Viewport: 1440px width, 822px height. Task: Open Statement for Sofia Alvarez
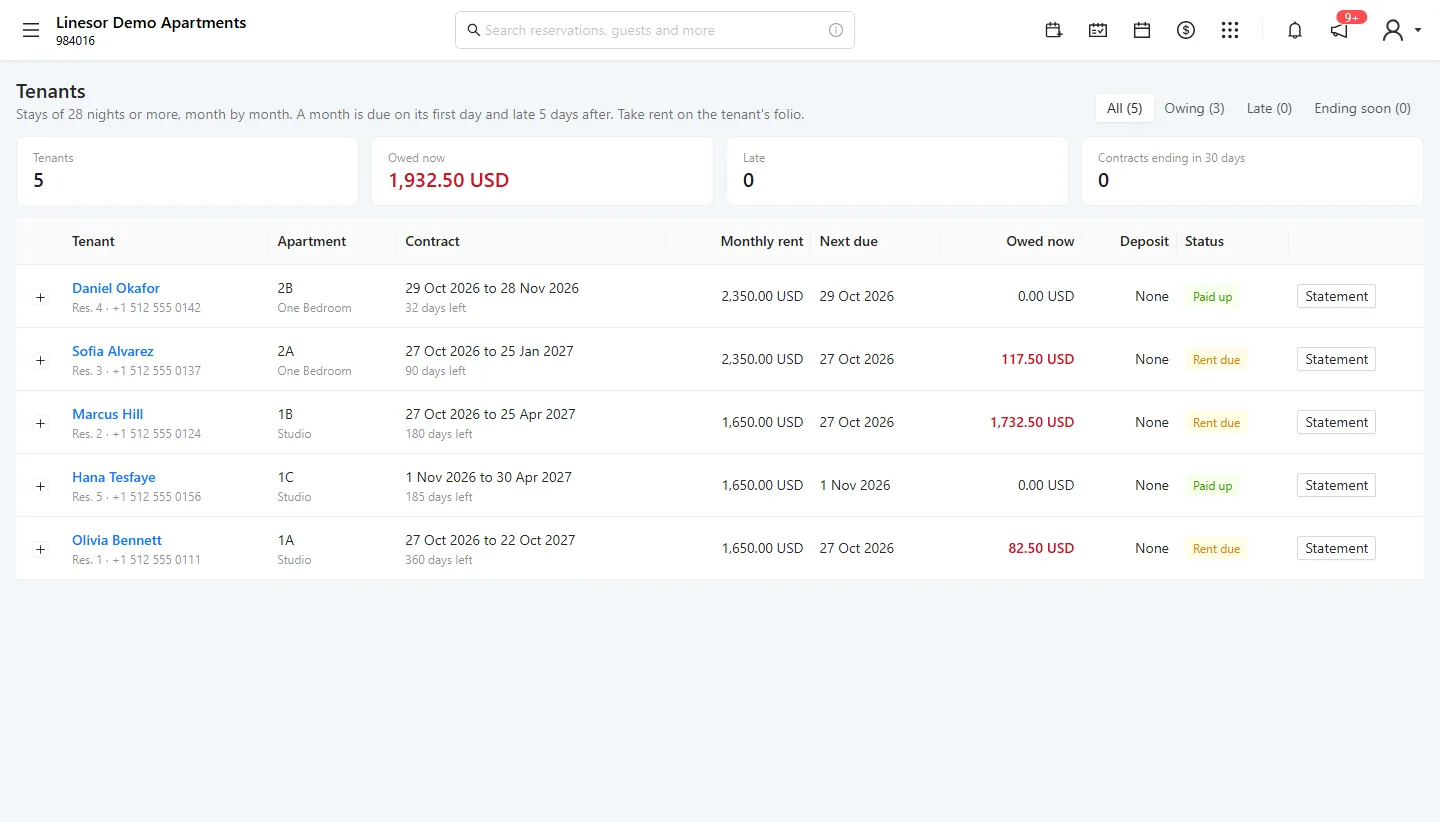point(1336,359)
